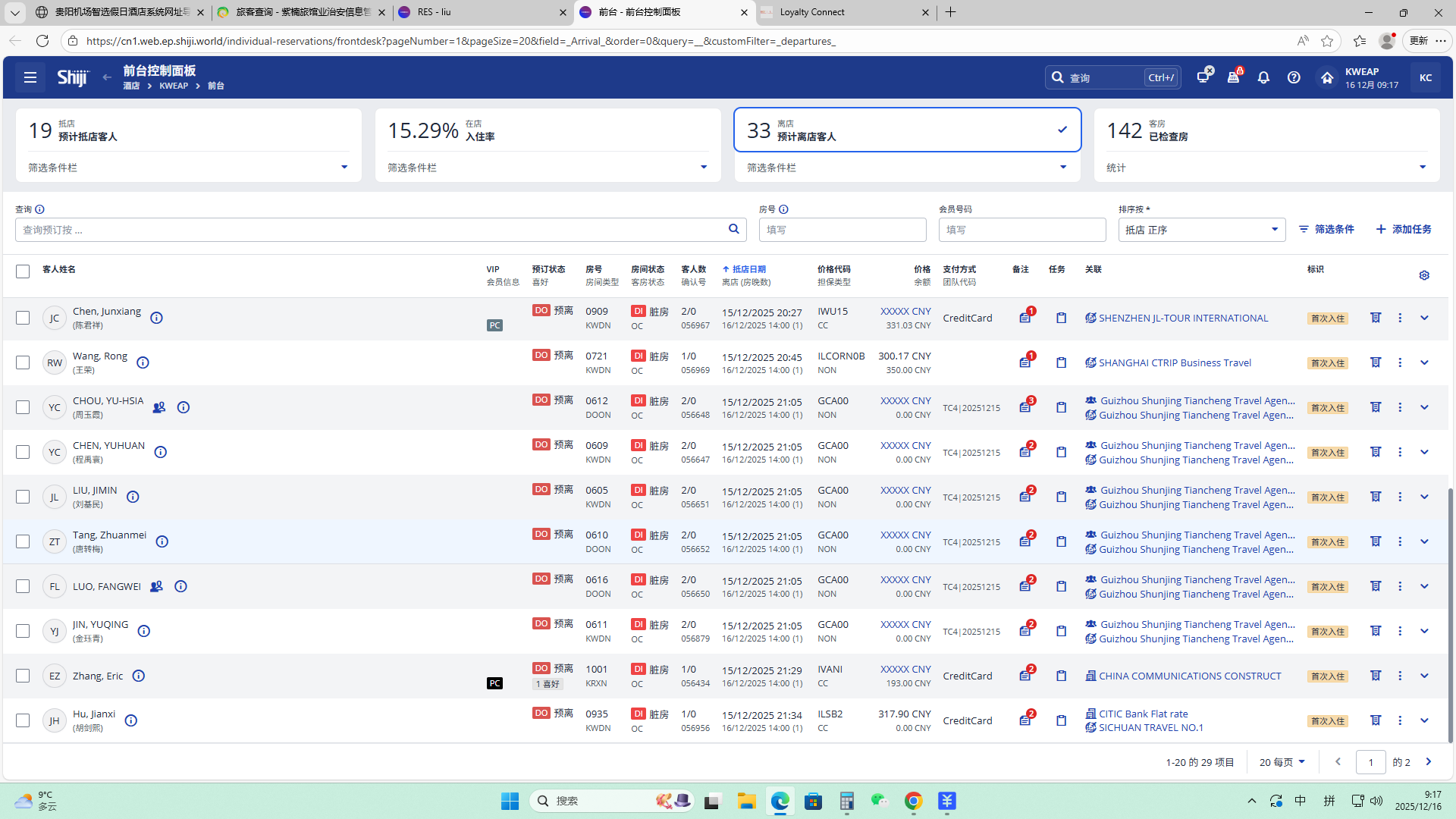
Task: Open the 排序按 sort dropdown
Action: [x=1201, y=230]
